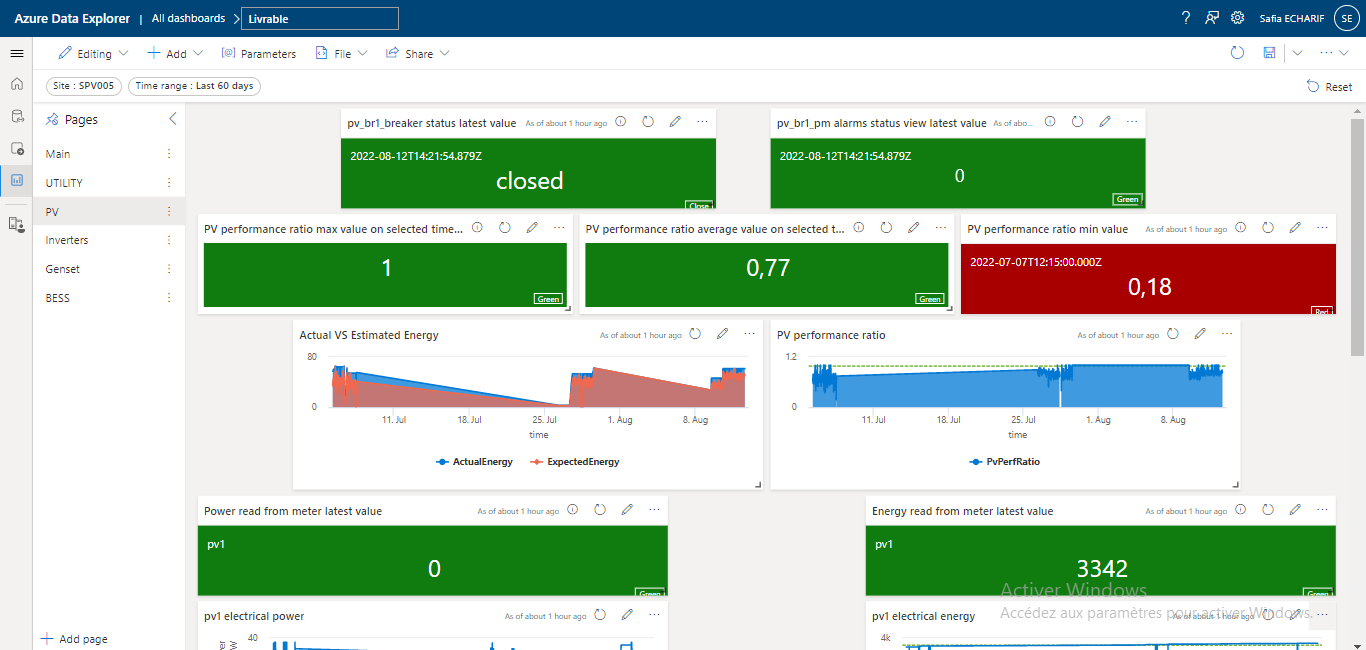Image resolution: width=1366 pixels, height=650 pixels.
Task: Click Add page at bottom
Action: click(x=74, y=639)
